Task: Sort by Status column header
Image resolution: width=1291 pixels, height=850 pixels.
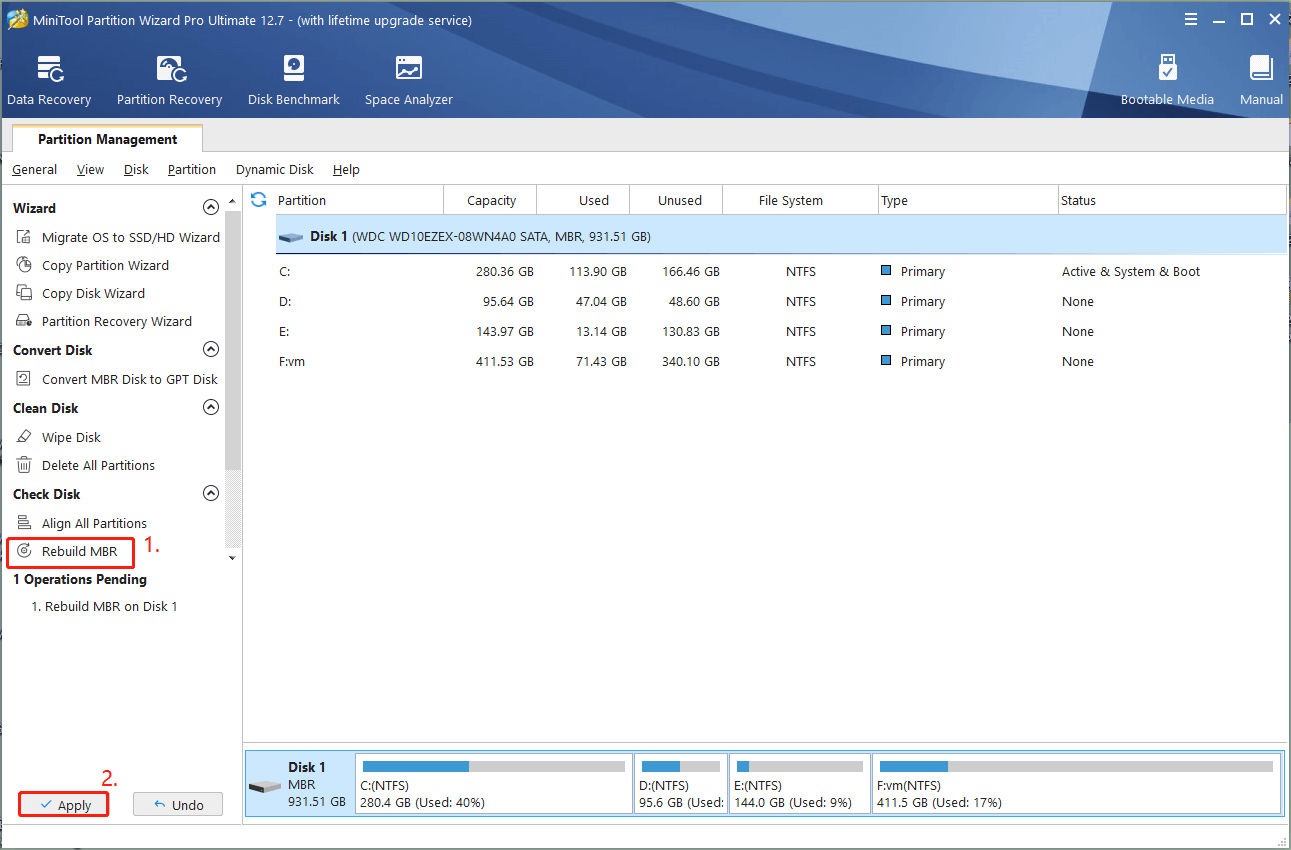Action: pyautogui.click(x=1171, y=200)
